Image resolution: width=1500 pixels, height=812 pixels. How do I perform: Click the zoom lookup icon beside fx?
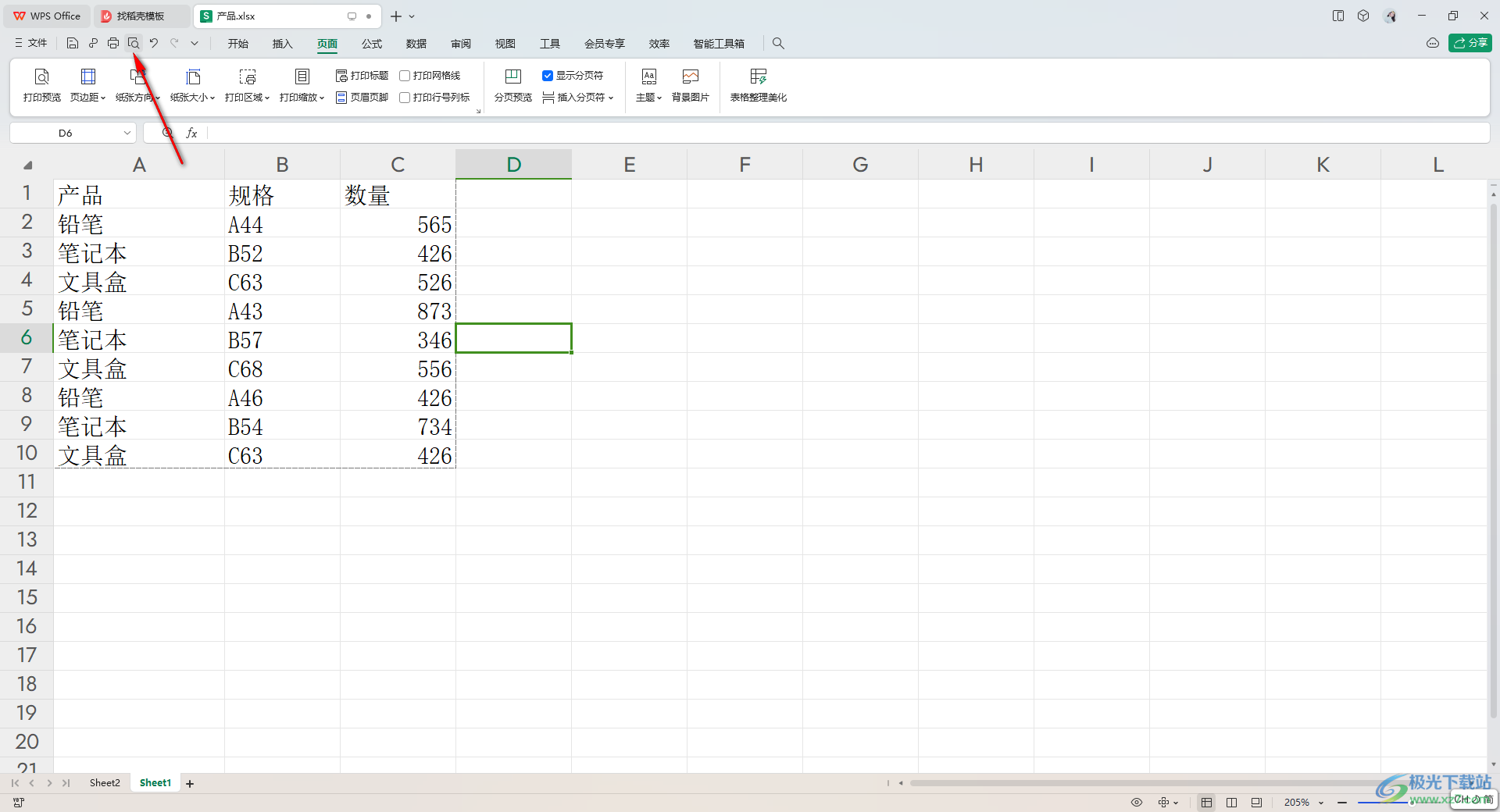(167, 134)
